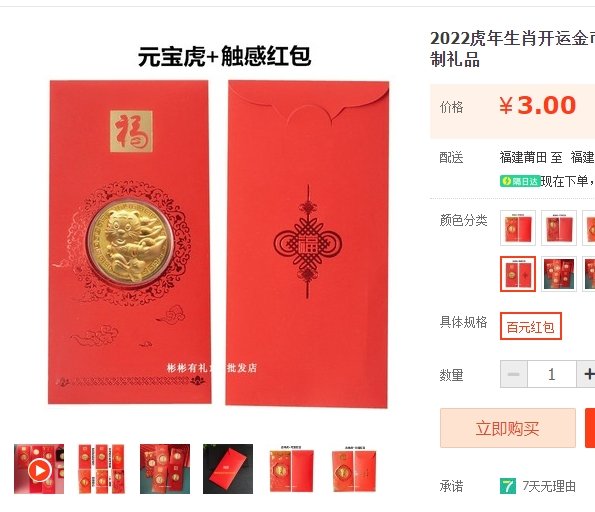Play the product video thumbnail
This screenshot has width=595, height=512.
tap(39, 469)
